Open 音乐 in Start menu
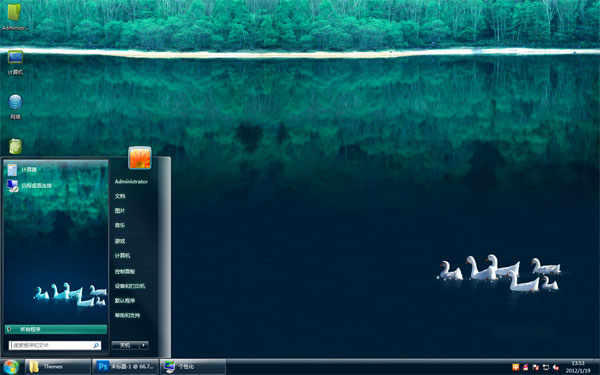The image size is (600, 375). [x=120, y=225]
